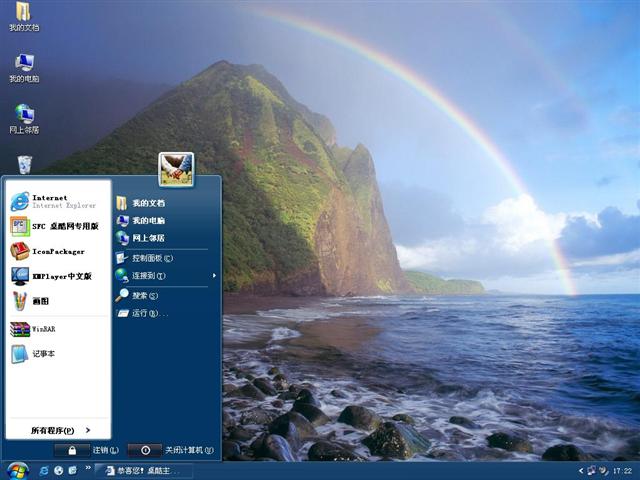Image resolution: width=640 pixels, height=480 pixels.
Task: Expand the 连接到(T) submenu
Action: (x=167, y=276)
